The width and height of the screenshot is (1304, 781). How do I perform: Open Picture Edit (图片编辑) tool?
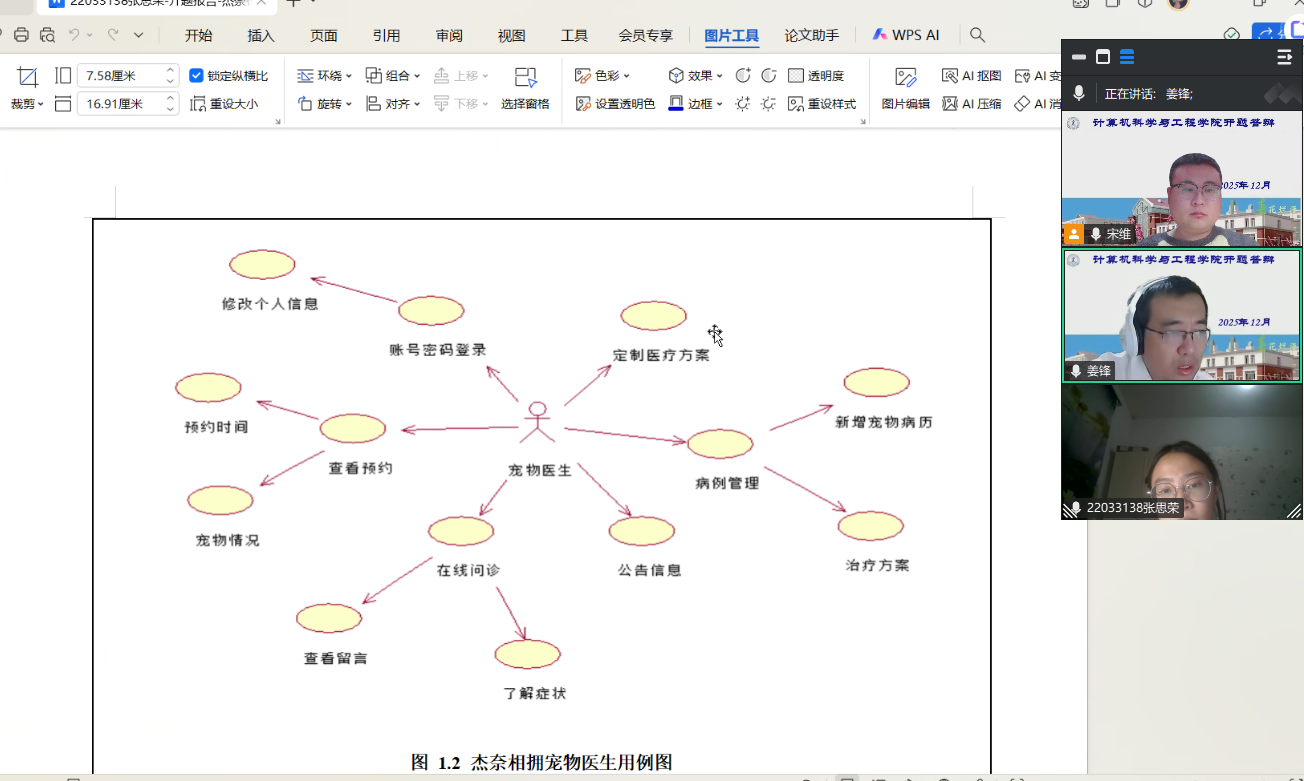[905, 88]
